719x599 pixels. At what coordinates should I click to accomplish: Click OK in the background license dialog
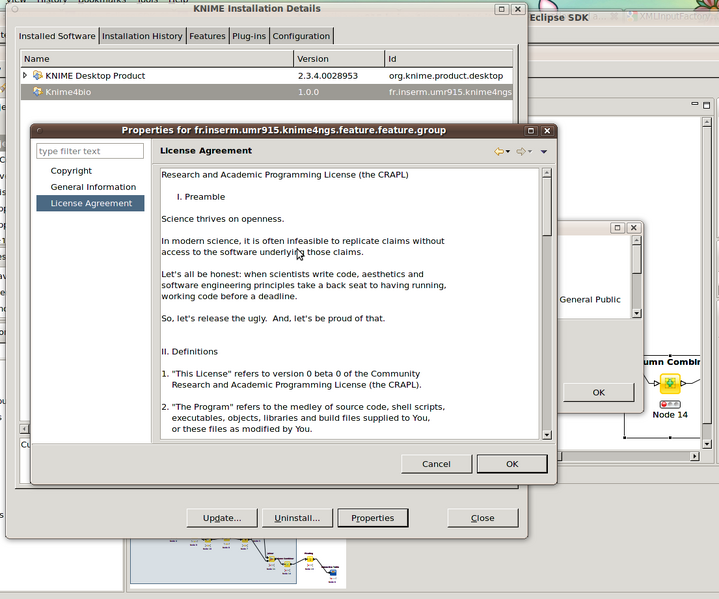(x=598, y=392)
